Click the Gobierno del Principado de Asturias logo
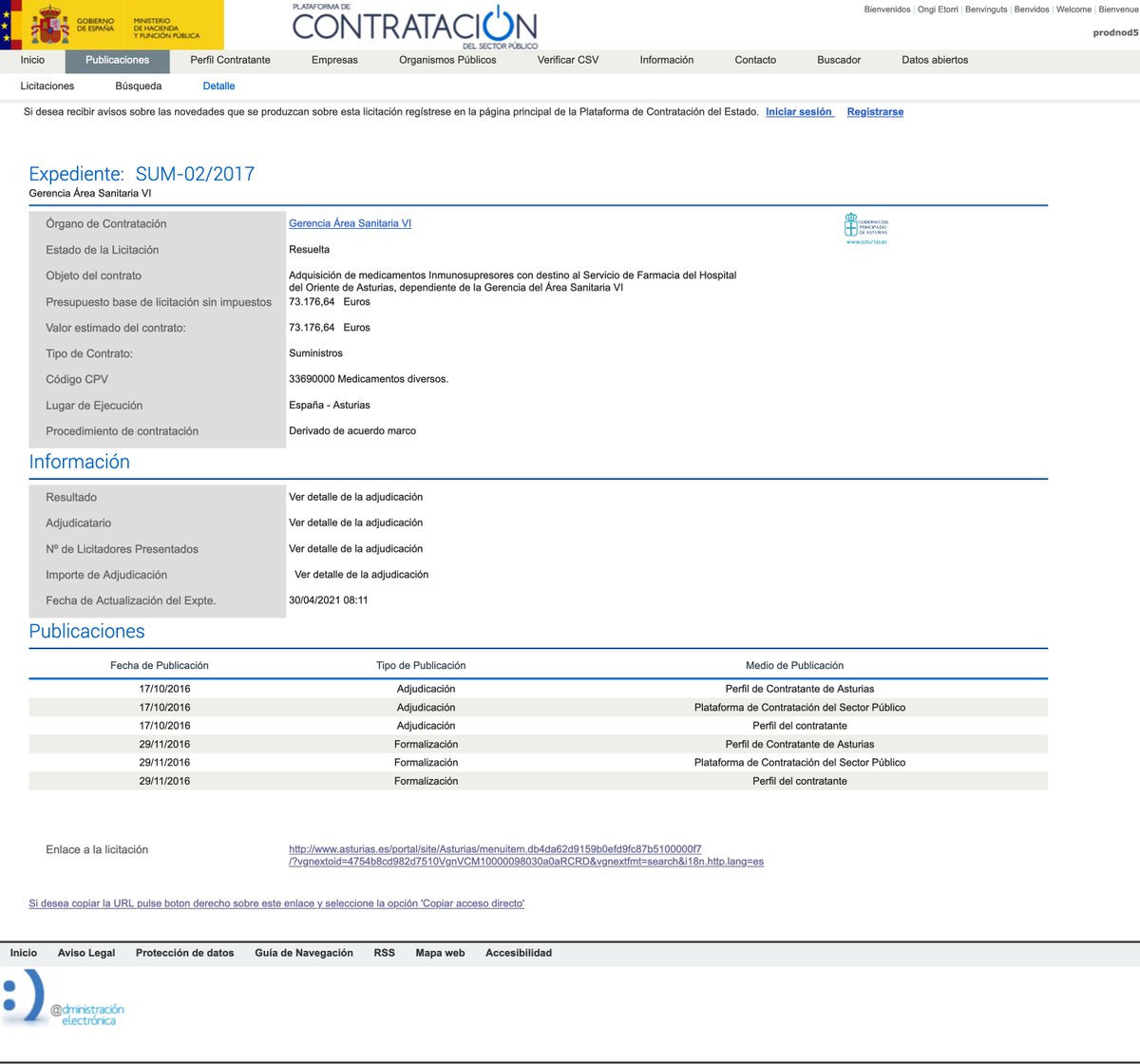 [865, 229]
